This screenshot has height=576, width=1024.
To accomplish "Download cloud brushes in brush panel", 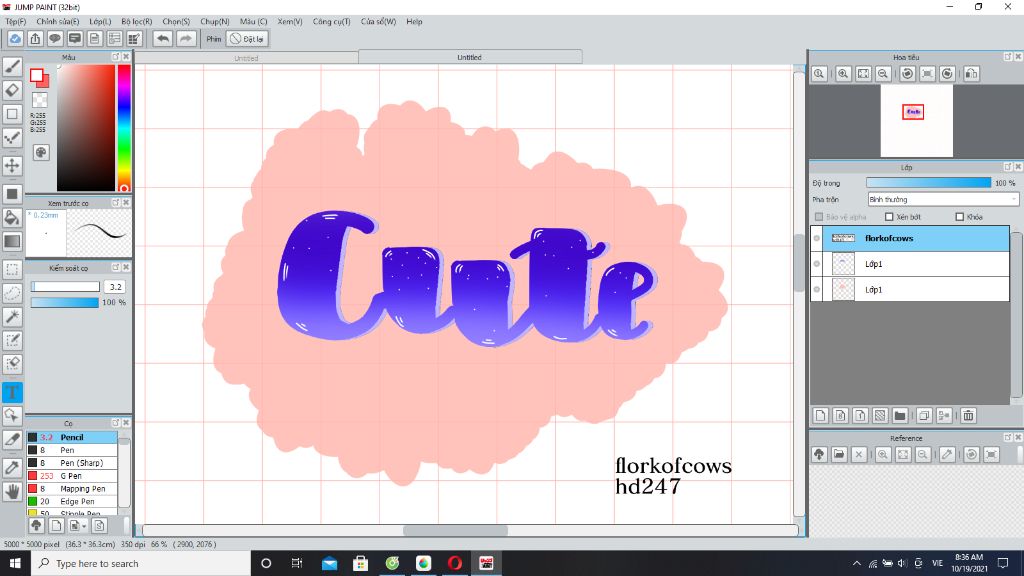I will pyautogui.click(x=37, y=525).
